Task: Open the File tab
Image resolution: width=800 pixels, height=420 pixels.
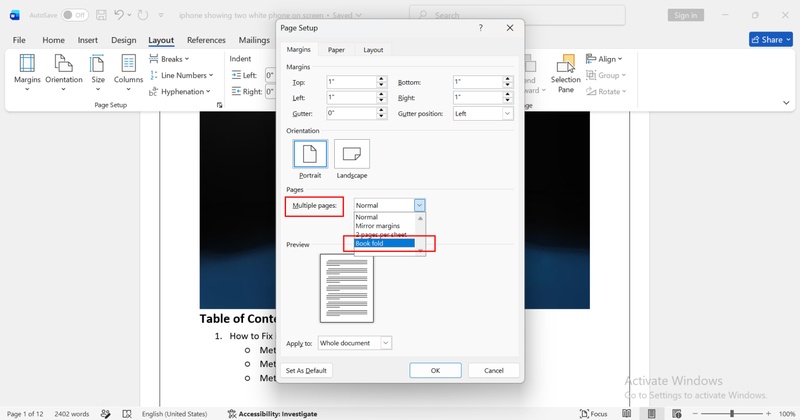Action: pos(19,40)
